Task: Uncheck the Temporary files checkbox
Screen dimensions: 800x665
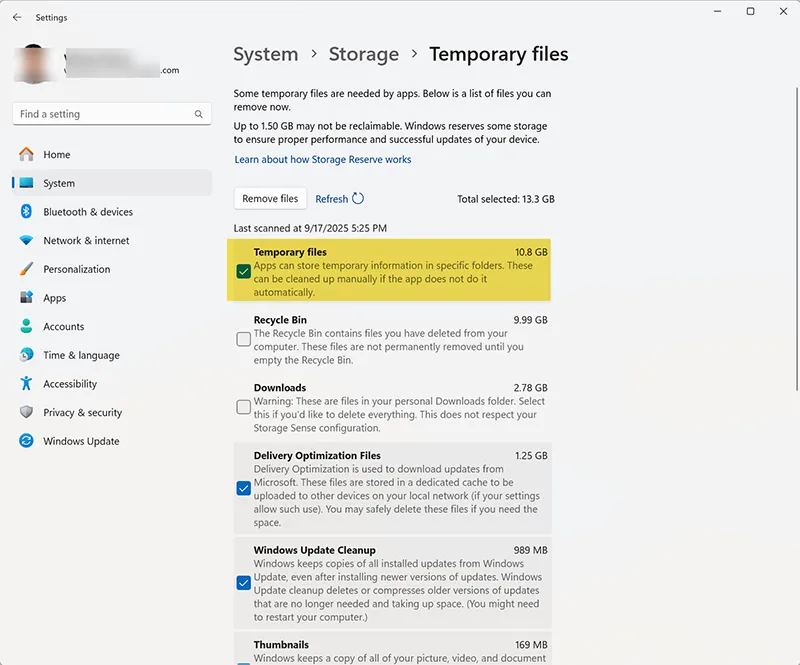Action: [243, 272]
